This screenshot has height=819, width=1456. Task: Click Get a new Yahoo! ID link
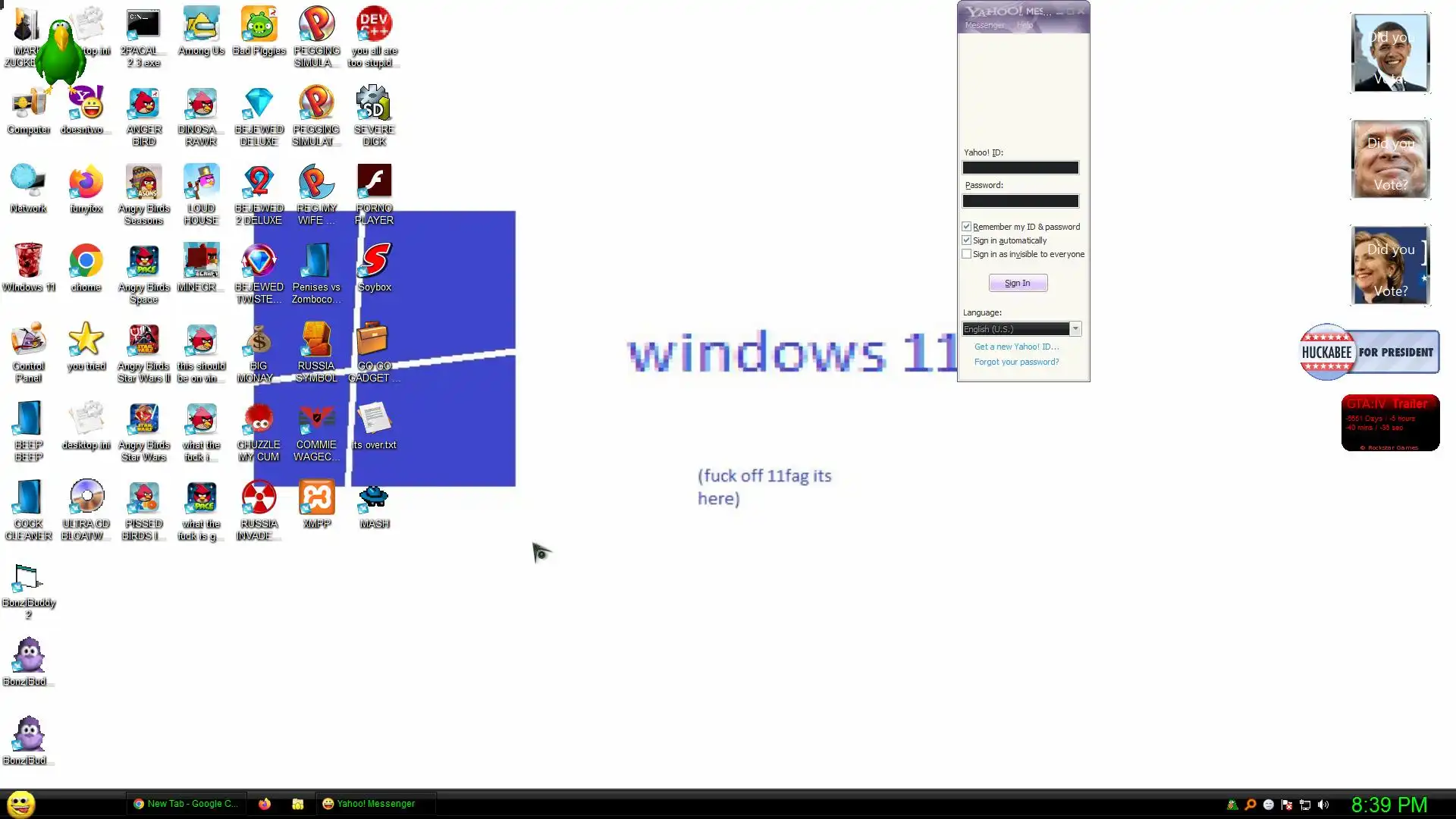(1016, 347)
